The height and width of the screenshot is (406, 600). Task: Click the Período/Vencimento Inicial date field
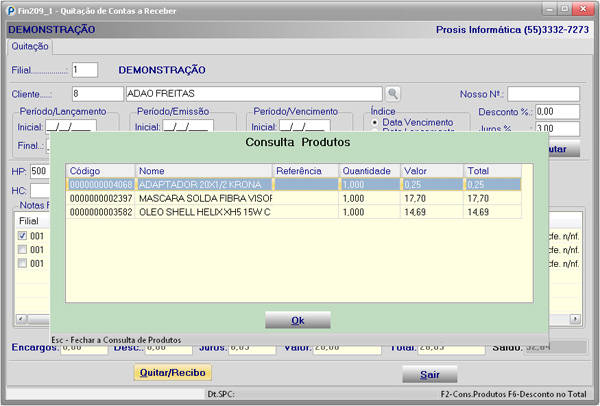pos(305,127)
